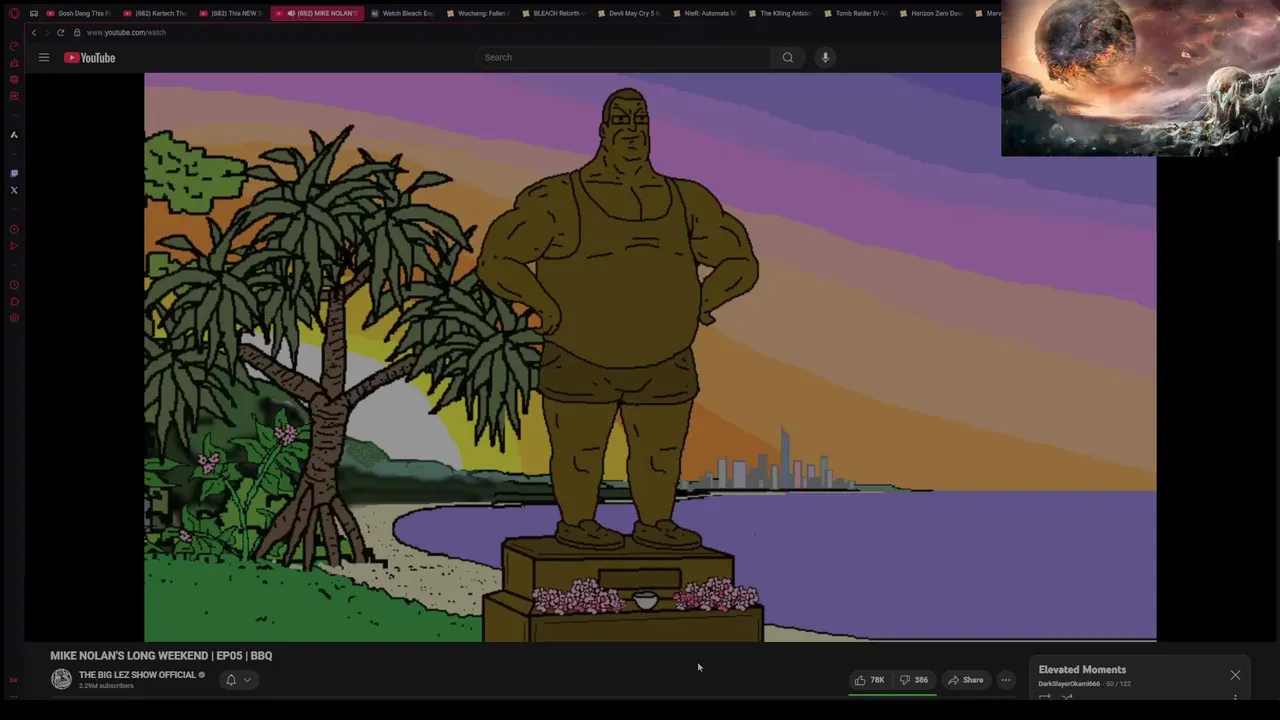Image resolution: width=1280 pixels, height=720 pixels.
Task: Click the magnifier search button
Action: [x=787, y=57]
